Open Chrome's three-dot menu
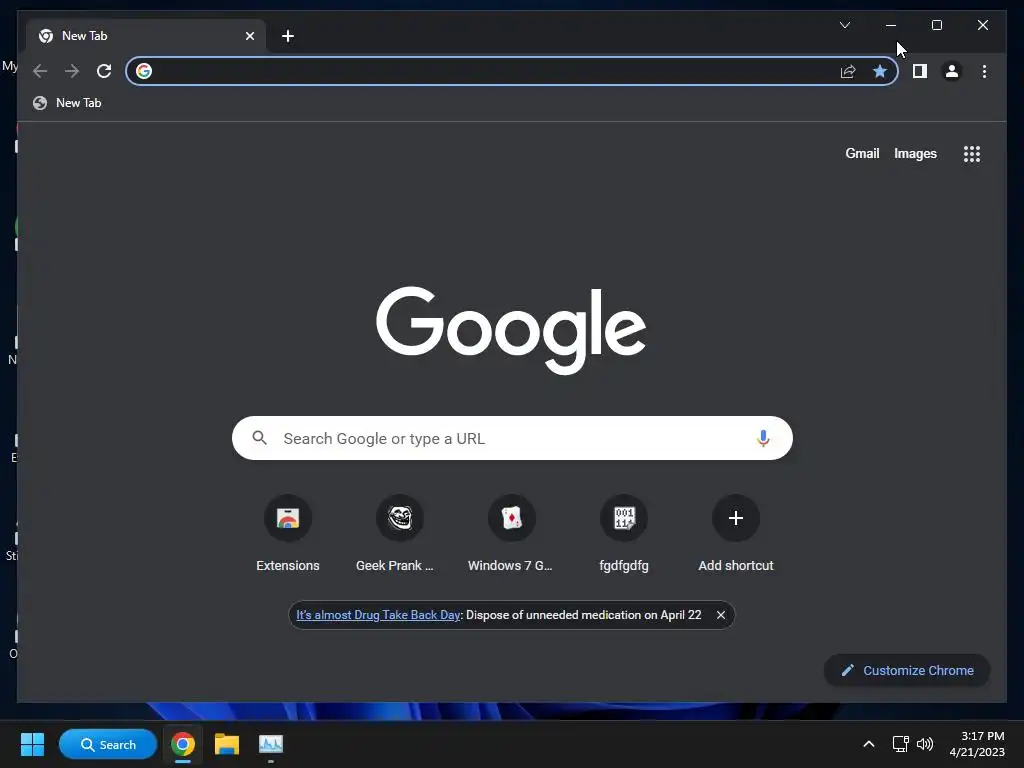 pyautogui.click(x=984, y=71)
